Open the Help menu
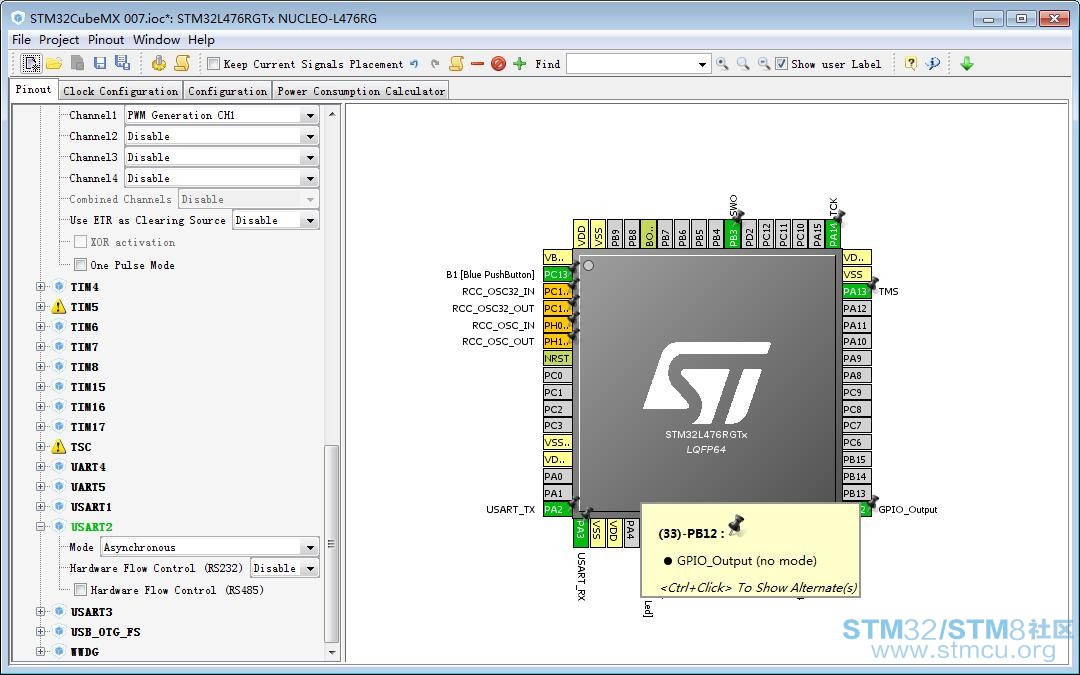Image resolution: width=1080 pixels, height=675 pixels. pos(201,39)
